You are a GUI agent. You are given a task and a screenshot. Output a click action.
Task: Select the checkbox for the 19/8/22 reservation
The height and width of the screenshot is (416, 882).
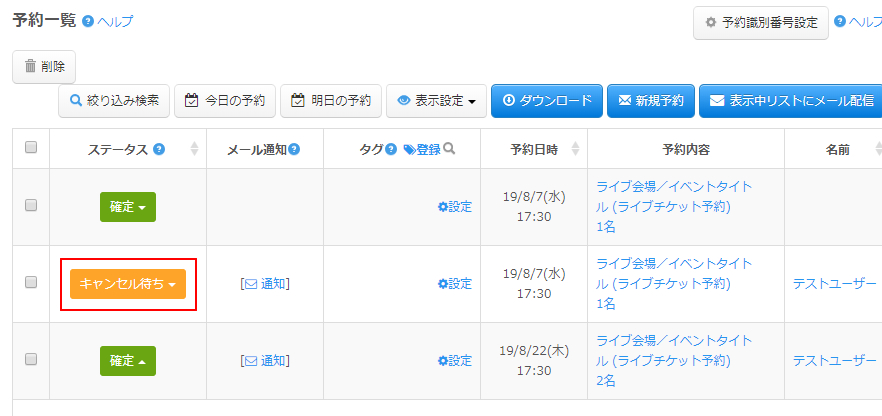(x=31, y=359)
